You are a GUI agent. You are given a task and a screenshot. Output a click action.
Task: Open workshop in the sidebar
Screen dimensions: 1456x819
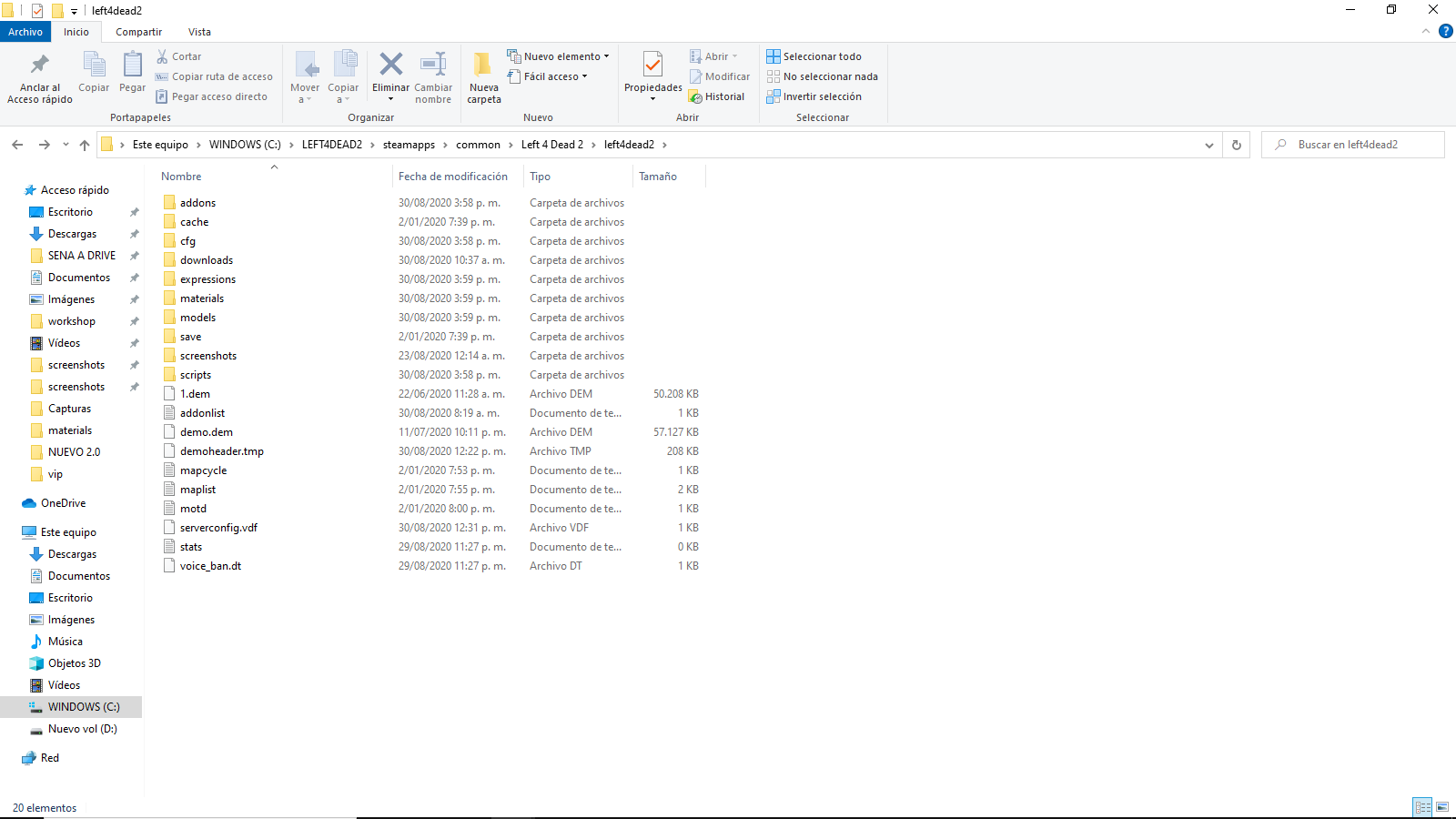[71, 321]
